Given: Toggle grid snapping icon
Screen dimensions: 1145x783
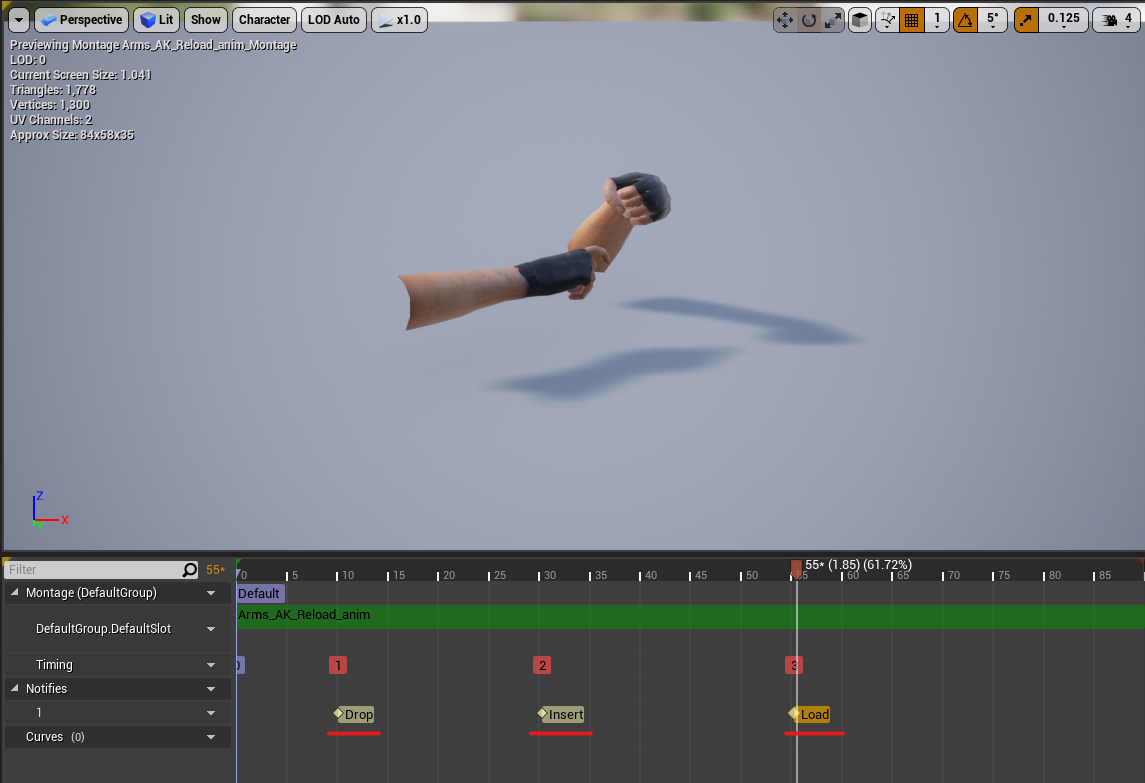Looking at the screenshot, I should [911, 20].
